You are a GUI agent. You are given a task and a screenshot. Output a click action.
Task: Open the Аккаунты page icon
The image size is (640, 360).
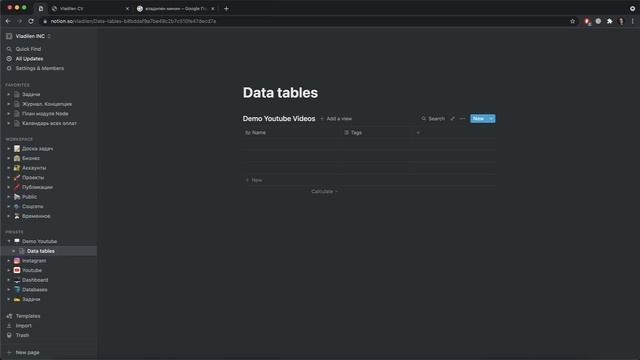click(17, 168)
